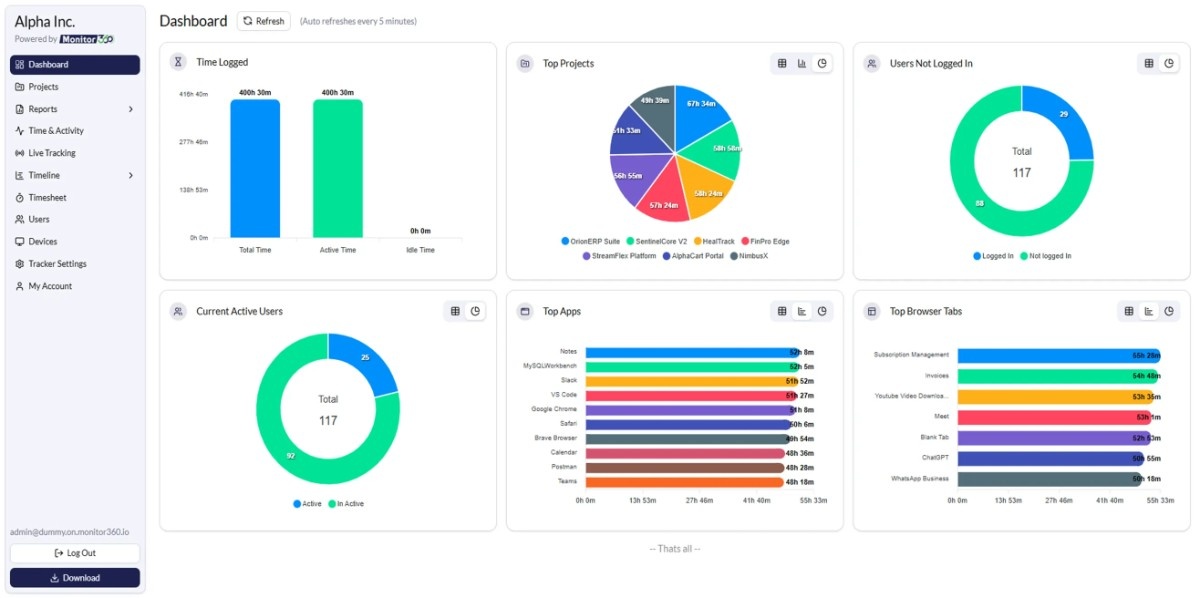Click the hourglass icon beside Time Logged

[178, 62]
